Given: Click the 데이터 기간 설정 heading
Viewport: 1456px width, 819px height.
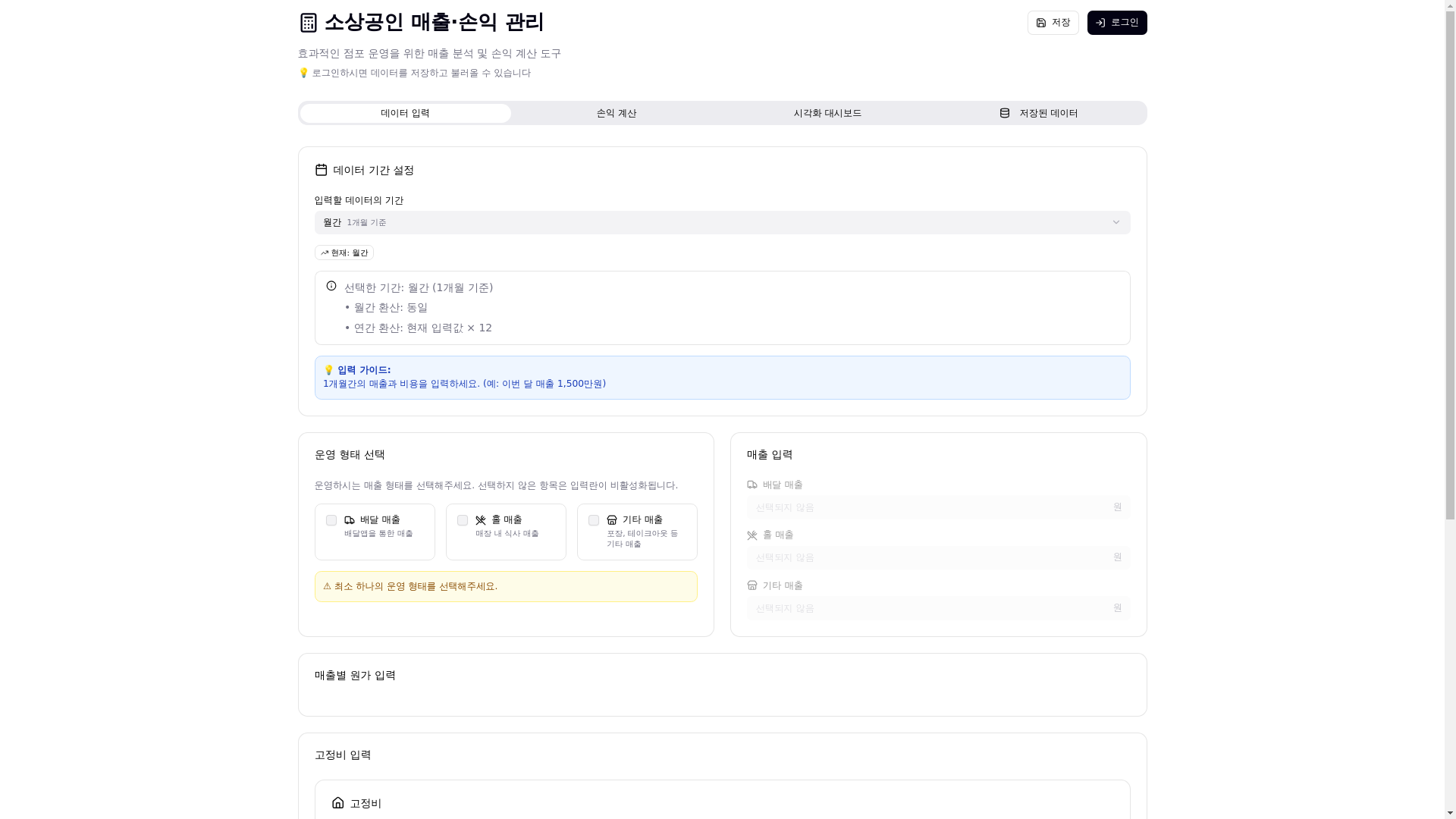Looking at the screenshot, I should [x=373, y=170].
